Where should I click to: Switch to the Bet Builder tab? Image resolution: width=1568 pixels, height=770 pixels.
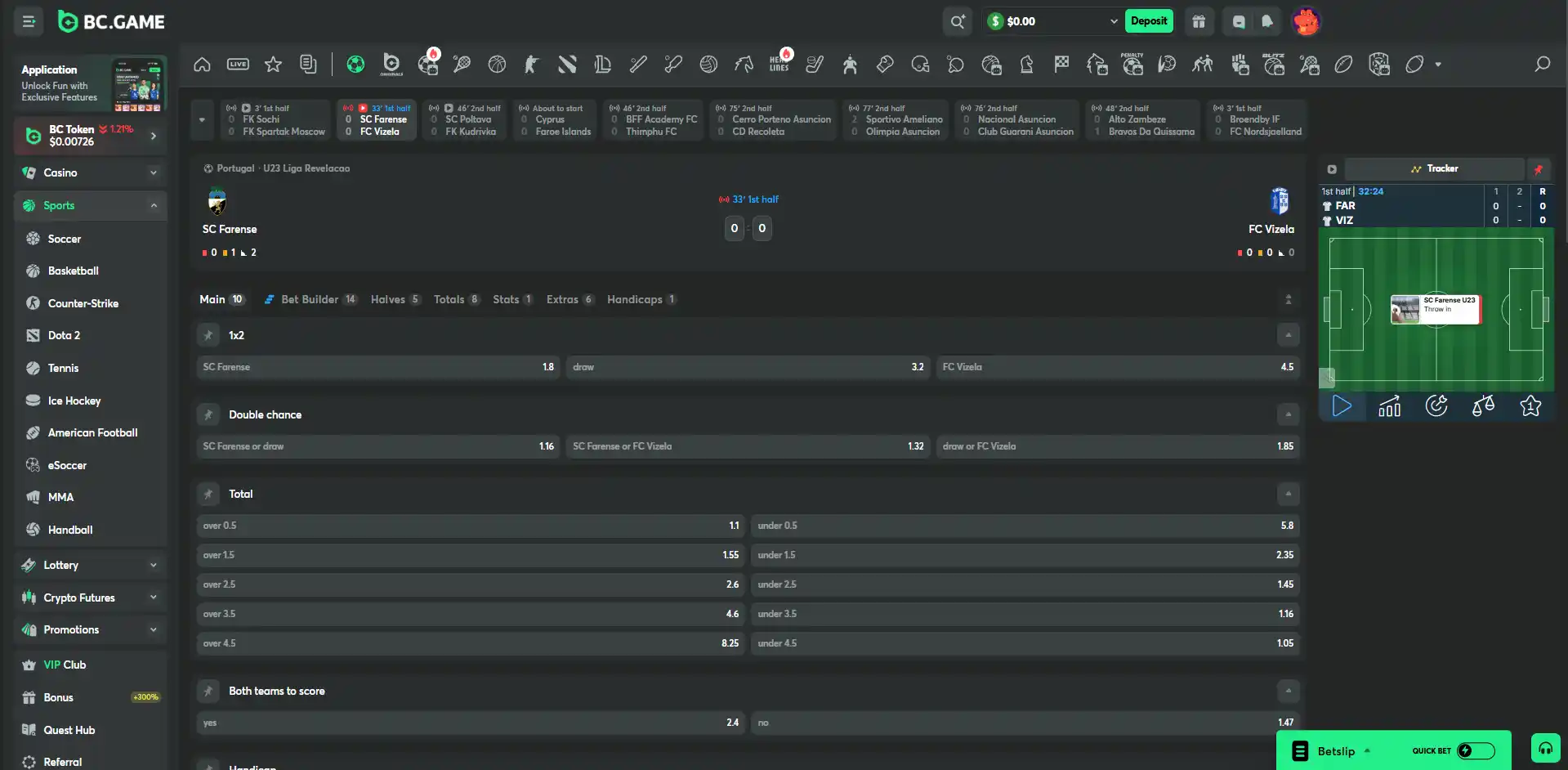click(x=310, y=299)
